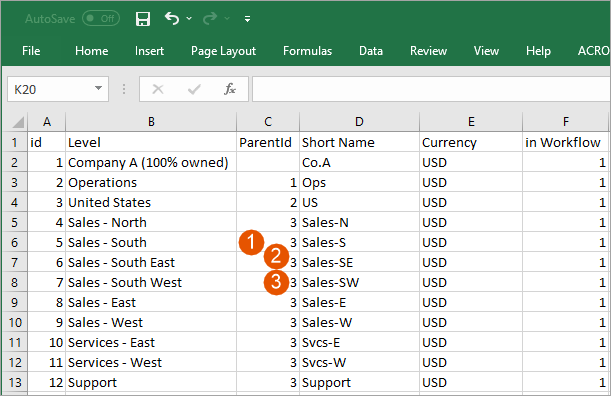The width and height of the screenshot is (611, 396).
Task: Click the Cancel (X) formula bar icon
Action: pos(158,89)
